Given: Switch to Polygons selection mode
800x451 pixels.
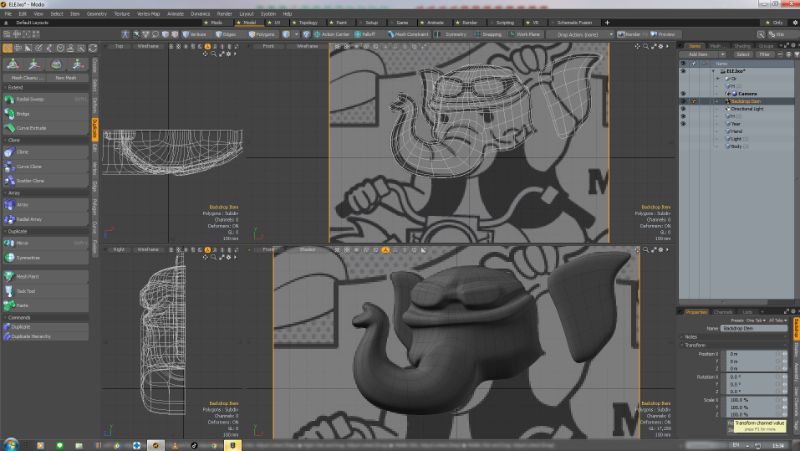Looking at the screenshot, I should click(262, 34).
